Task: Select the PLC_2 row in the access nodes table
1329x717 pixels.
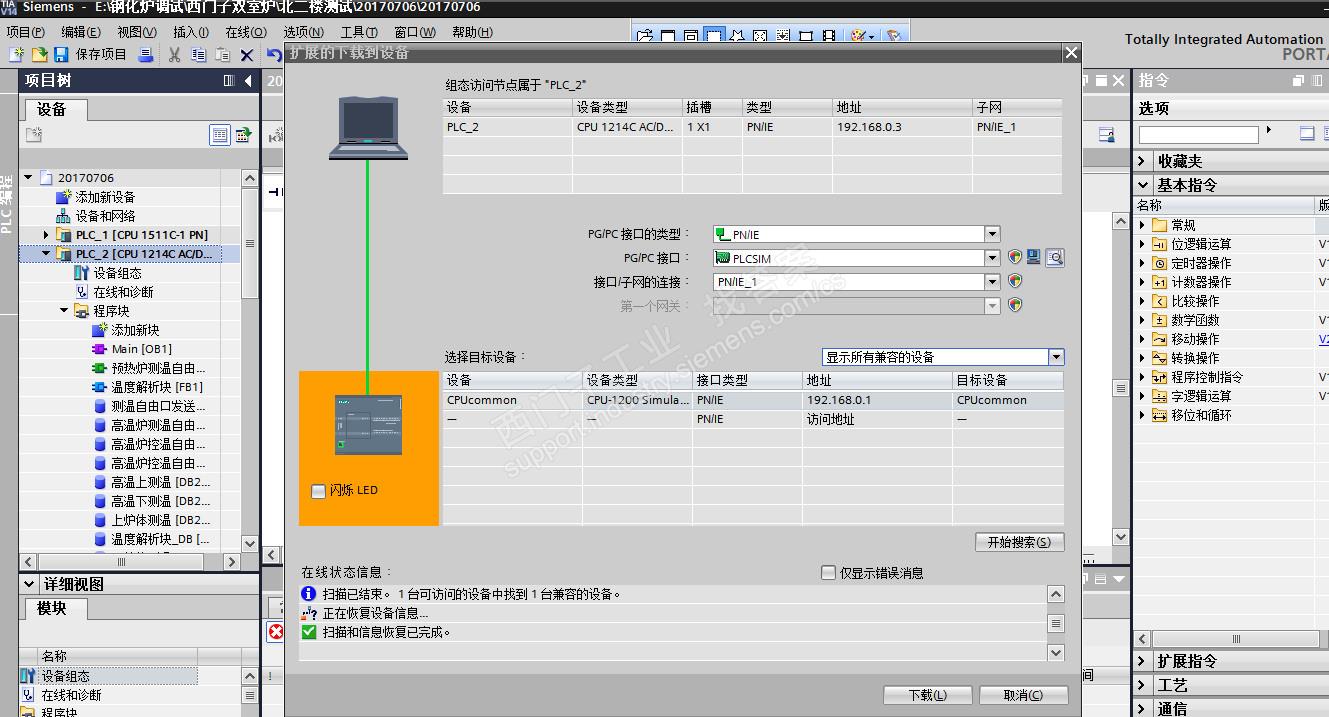Action: point(752,127)
